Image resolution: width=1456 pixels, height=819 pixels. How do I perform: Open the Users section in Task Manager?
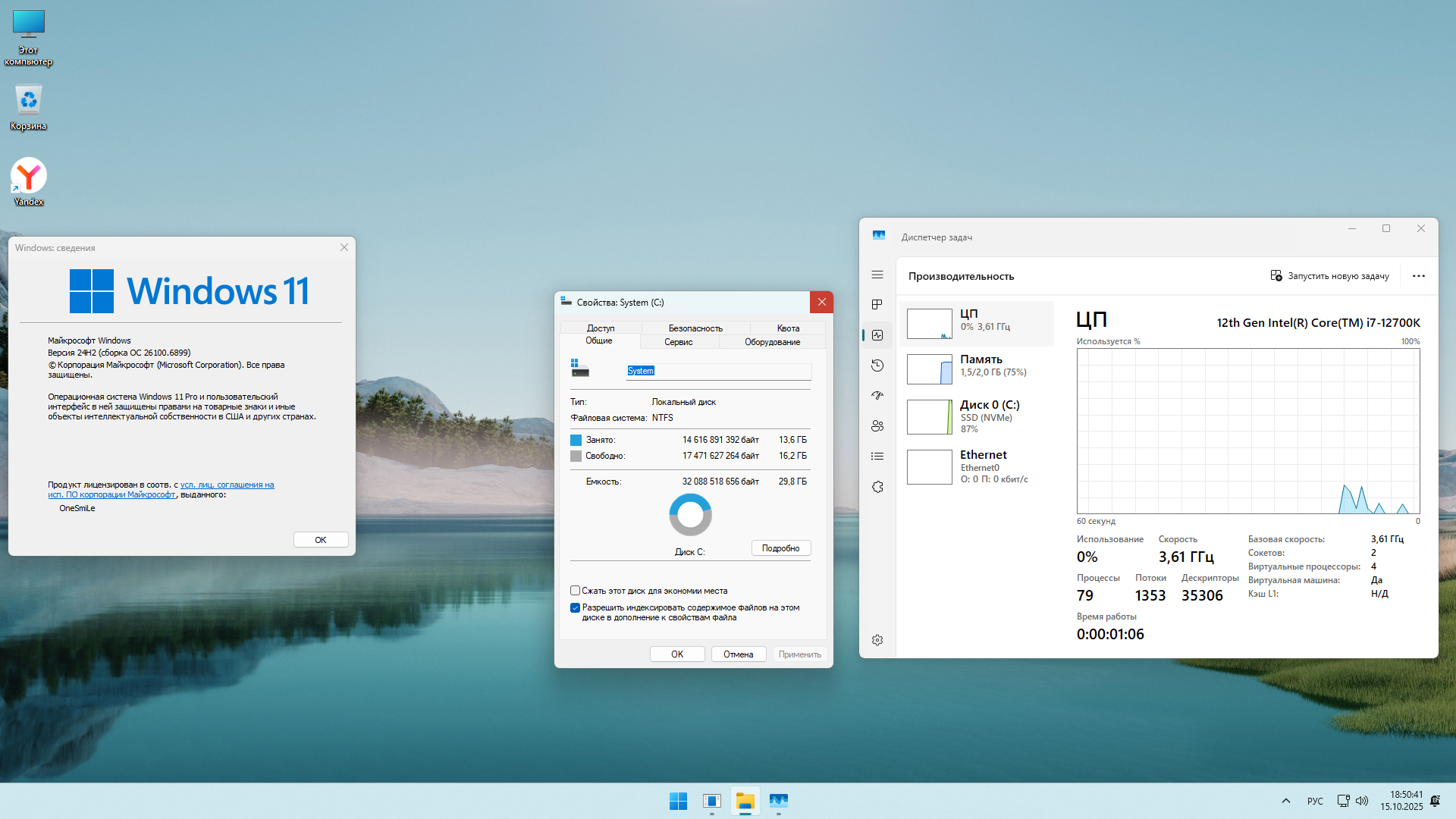[x=877, y=425]
